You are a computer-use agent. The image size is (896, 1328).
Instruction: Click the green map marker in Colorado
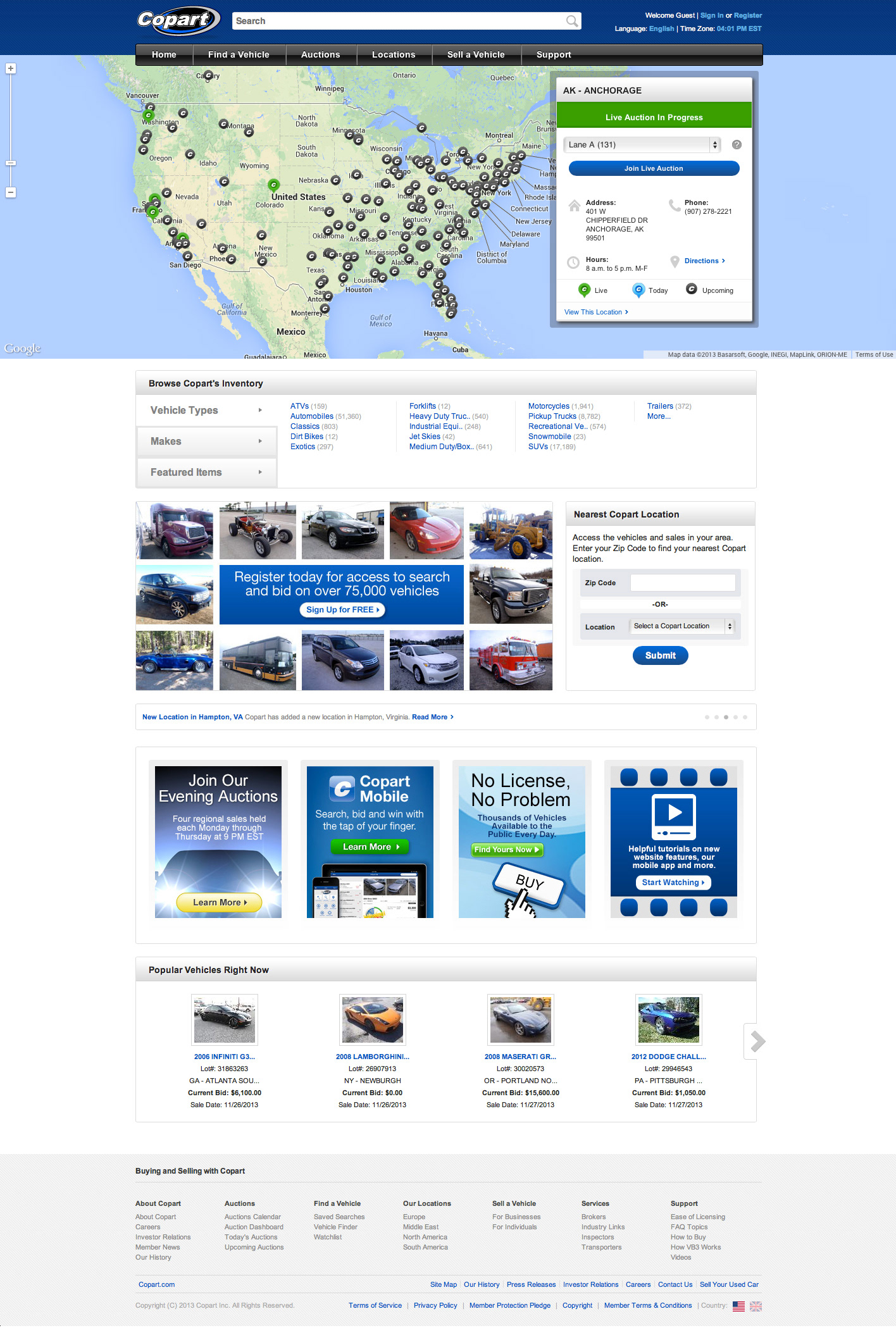point(273,185)
